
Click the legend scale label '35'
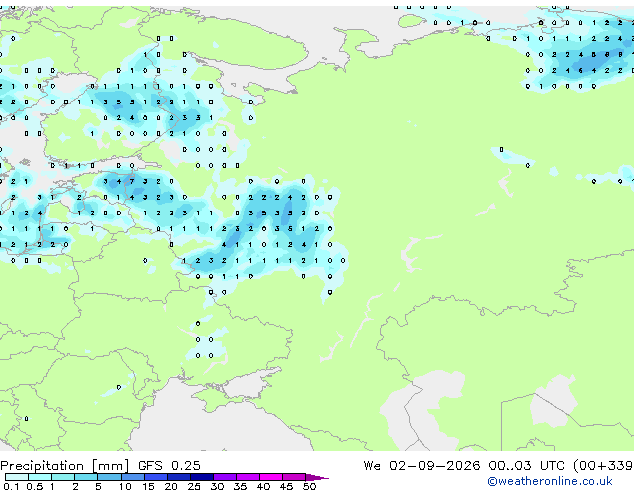pyautogui.click(x=240, y=486)
